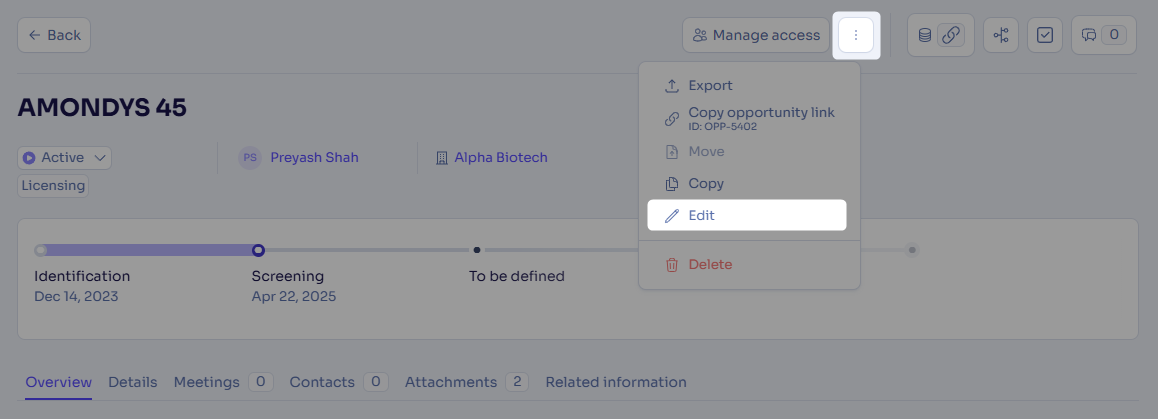Viewport: 1158px width, 419px height.
Task: Click the chain link icon button
Action: click(x=951, y=35)
